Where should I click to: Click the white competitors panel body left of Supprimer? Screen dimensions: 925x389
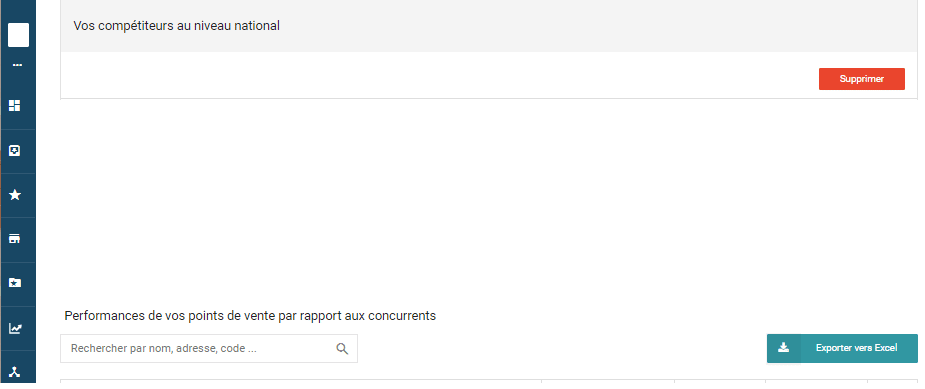[x=437, y=75]
